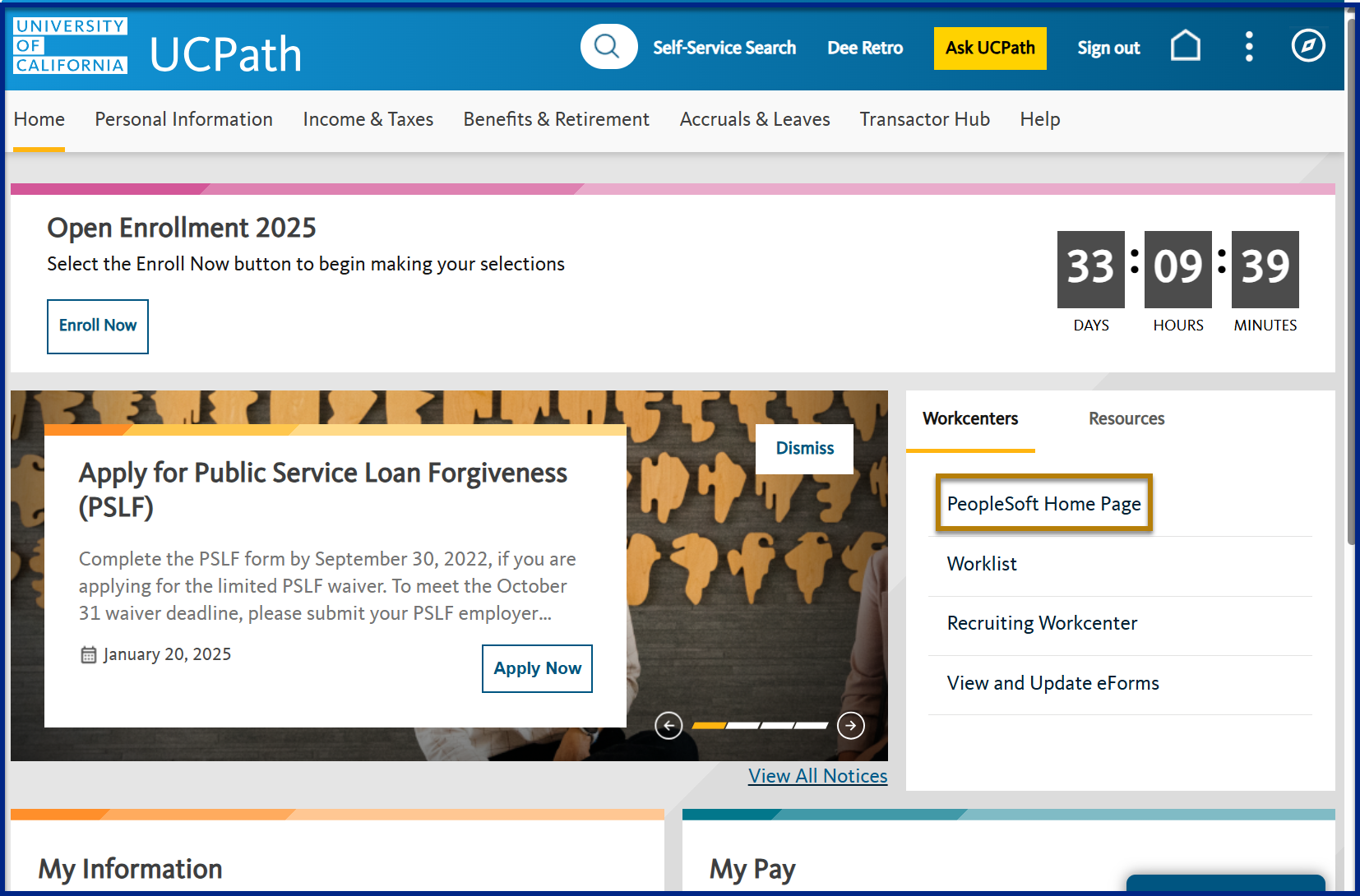Viewport: 1360px width, 896px height.
Task: Switch to the Transactor Hub tab
Action: tap(924, 119)
